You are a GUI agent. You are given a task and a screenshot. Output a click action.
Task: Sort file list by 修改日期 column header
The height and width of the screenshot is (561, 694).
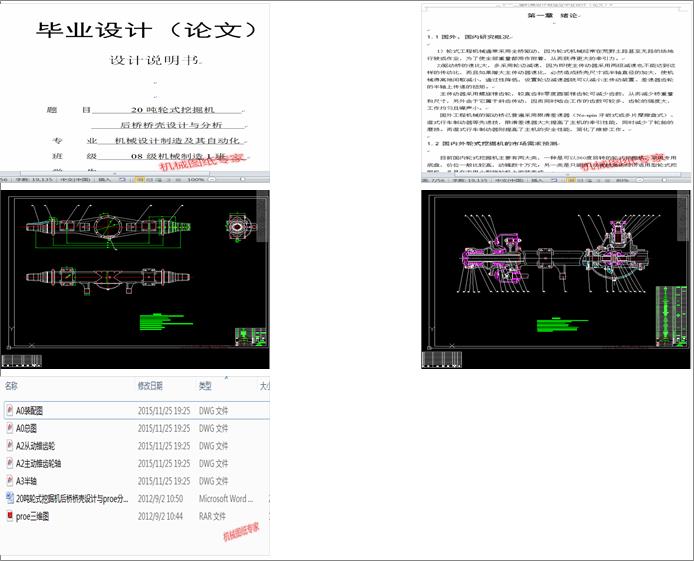pos(150,386)
